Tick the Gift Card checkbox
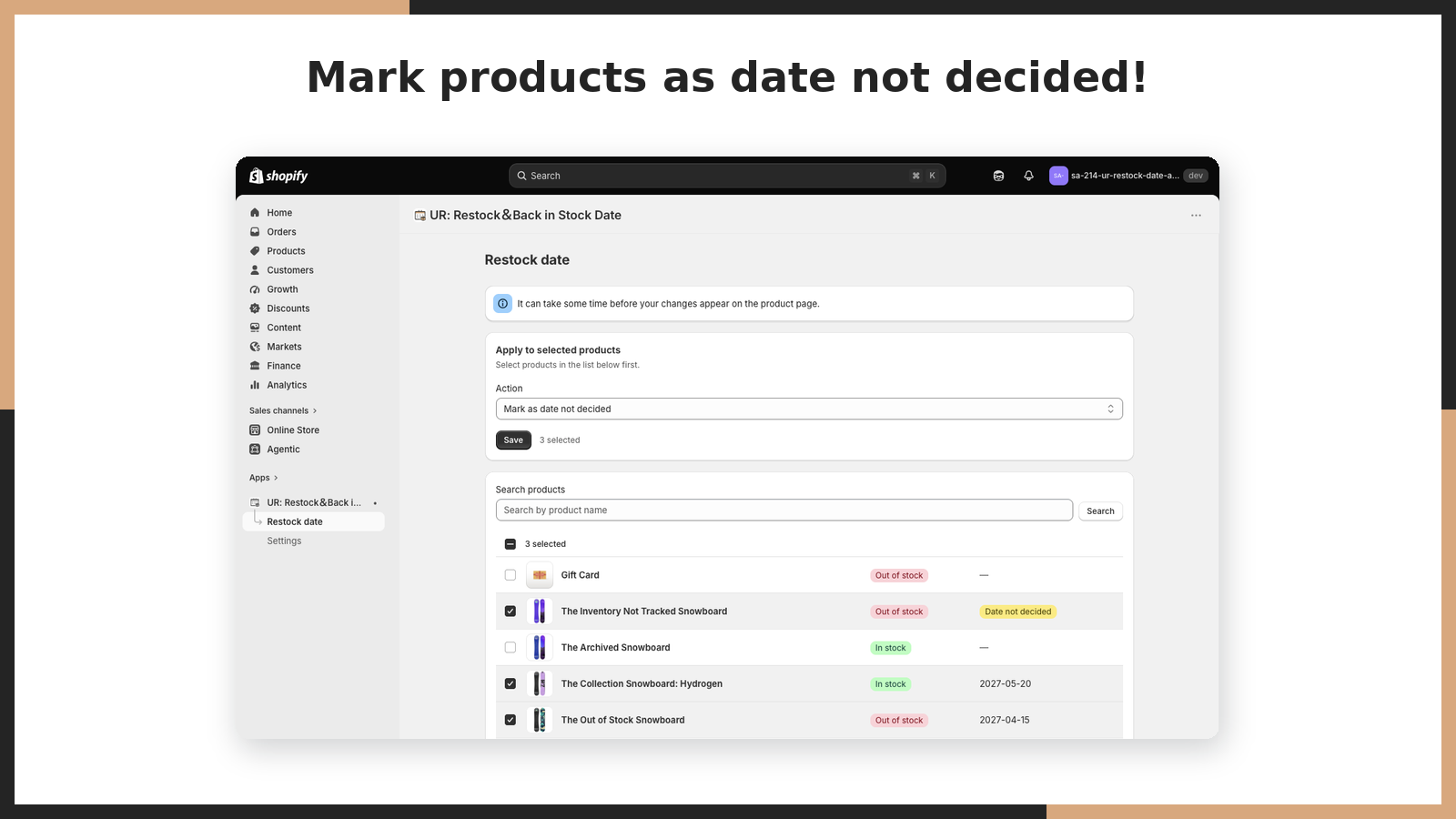 (x=511, y=575)
